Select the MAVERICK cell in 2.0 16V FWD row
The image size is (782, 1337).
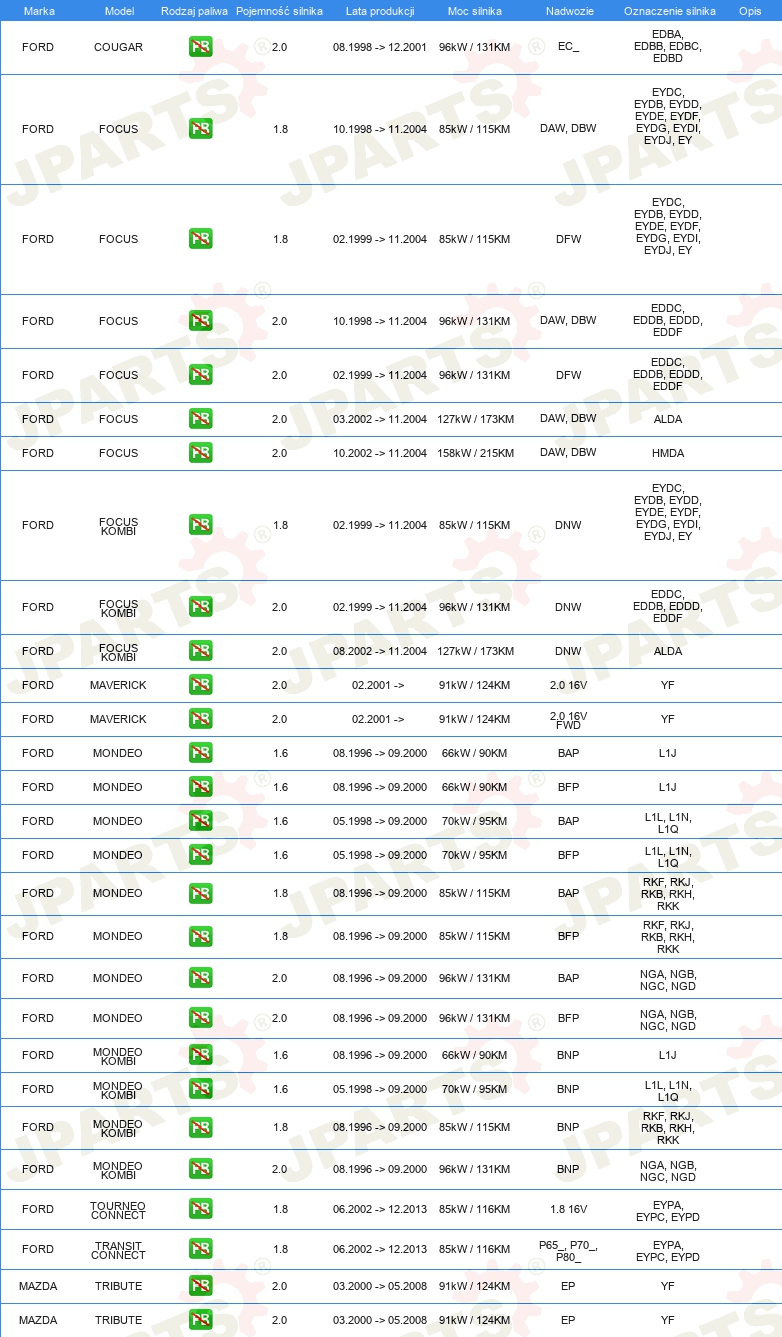point(118,719)
